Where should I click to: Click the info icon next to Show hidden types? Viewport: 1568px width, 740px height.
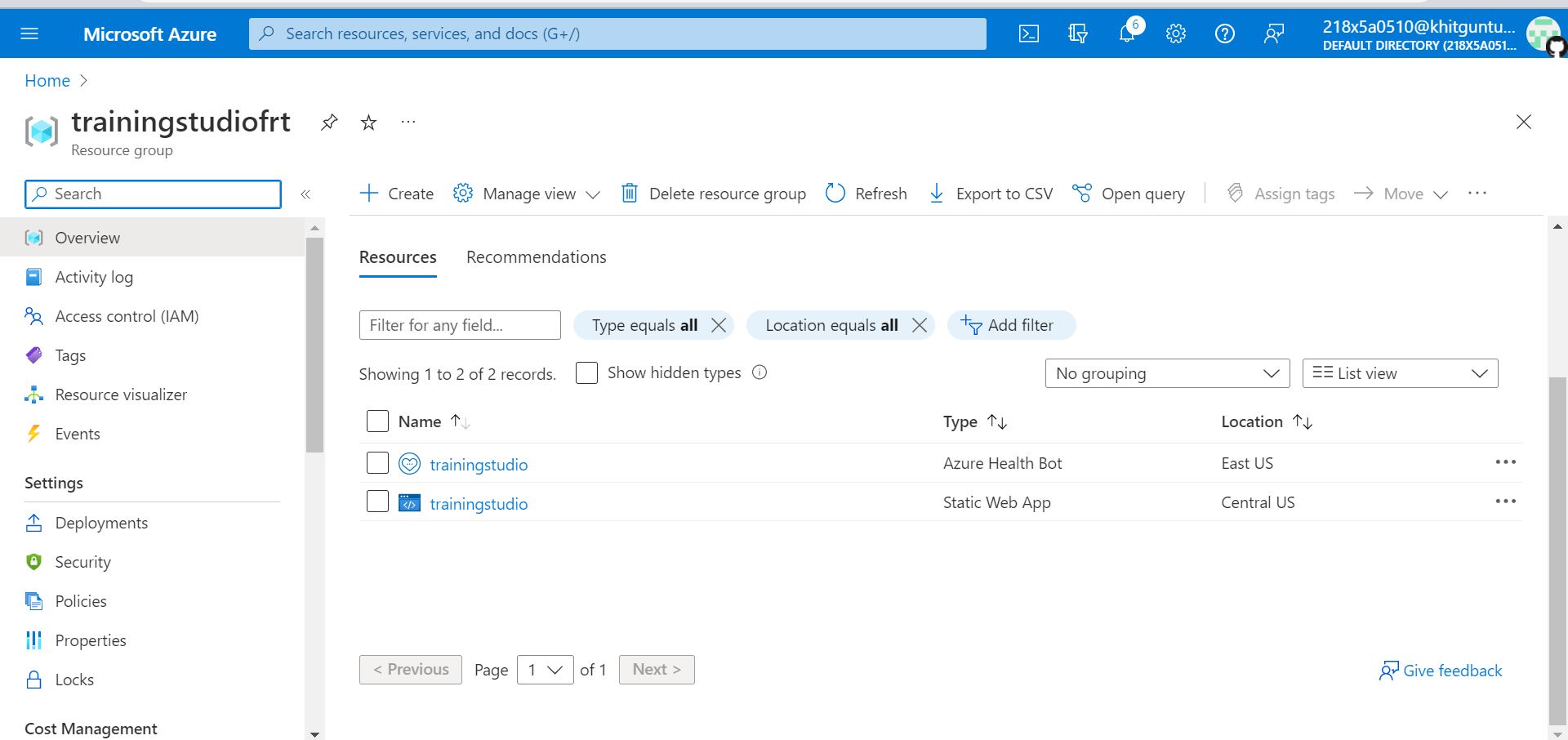pos(759,372)
